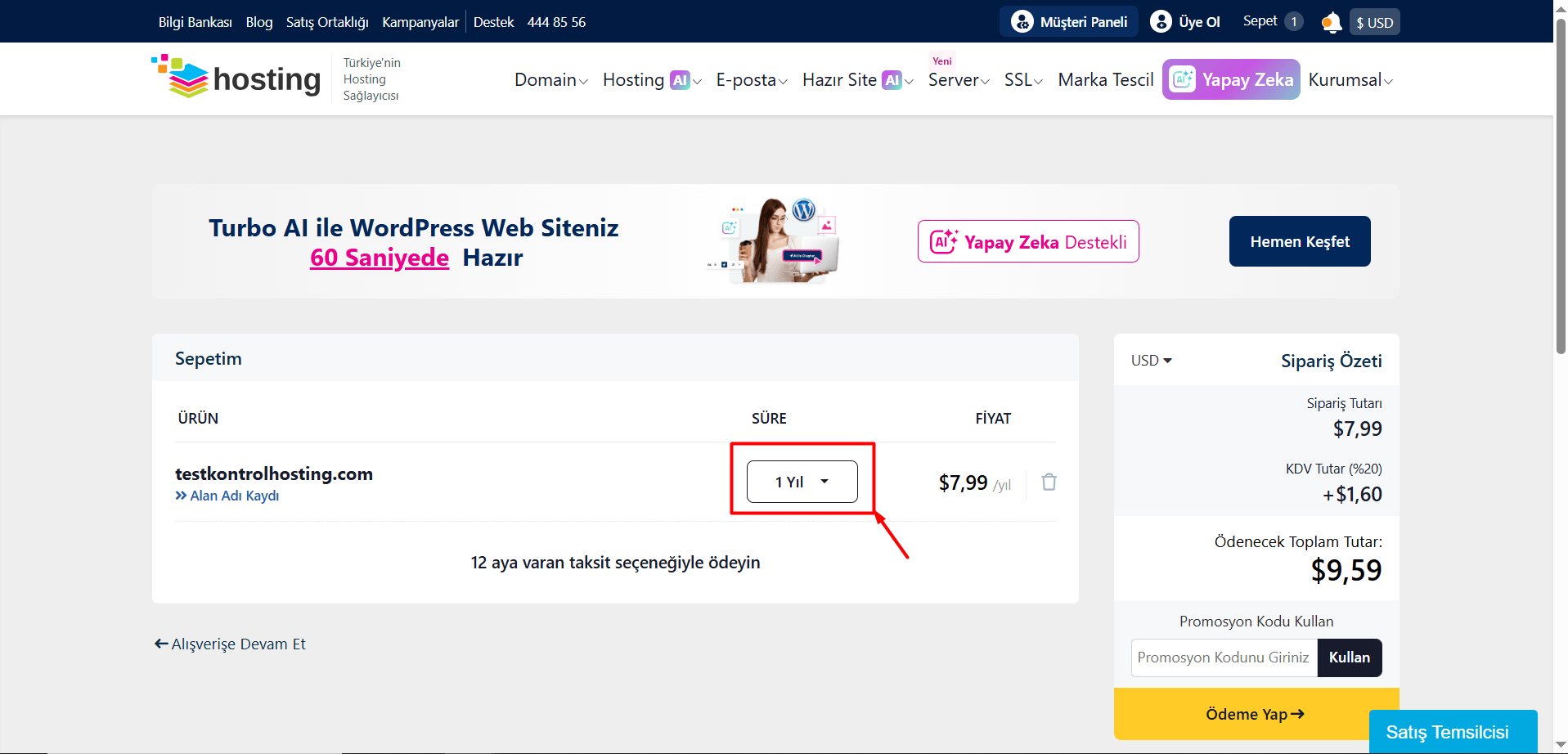
Task: Click the AI badge next to Hosting
Action: pyautogui.click(x=680, y=80)
